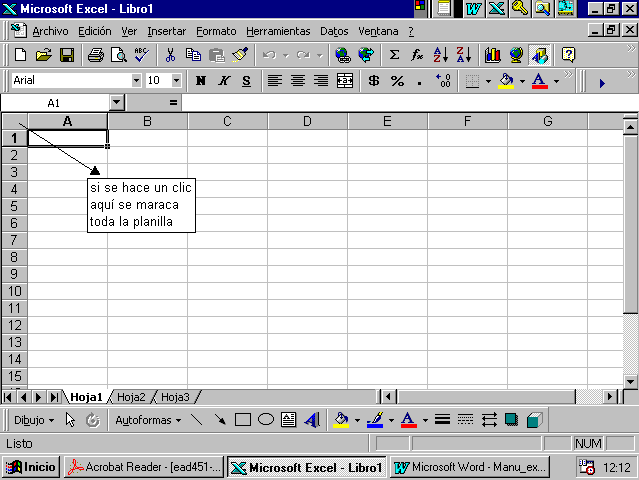Expand the font size 10 dropdown
The height and width of the screenshot is (480, 639).
point(176,80)
